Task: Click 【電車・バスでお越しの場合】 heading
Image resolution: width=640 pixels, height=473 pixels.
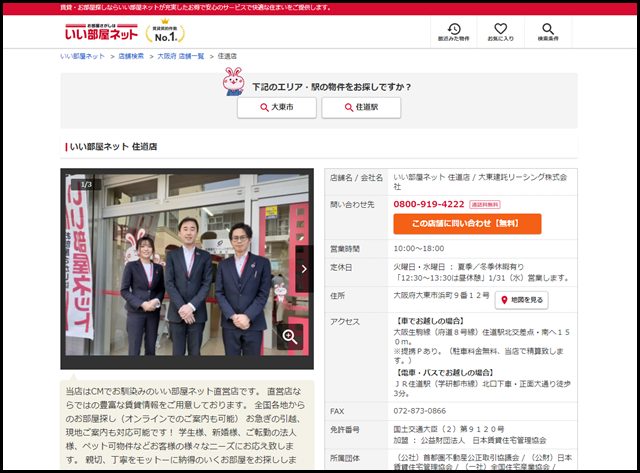Action: 445,373
